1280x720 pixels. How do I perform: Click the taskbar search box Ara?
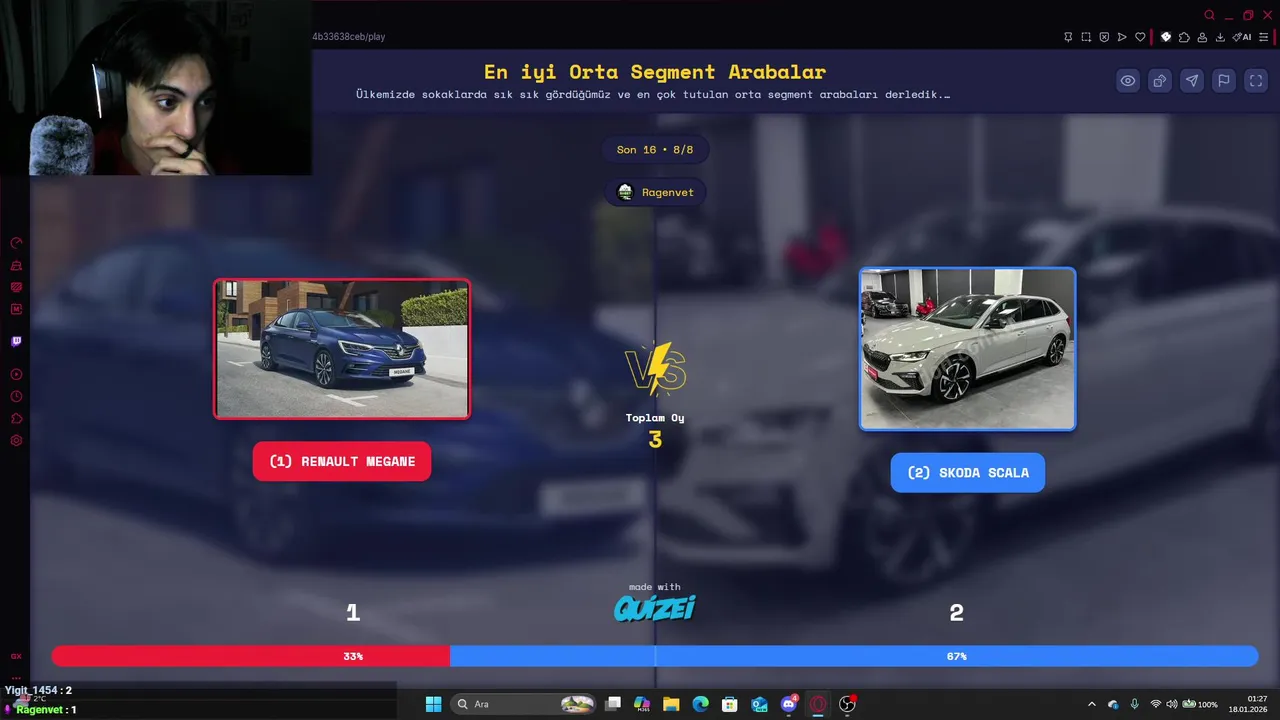[524, 704]
